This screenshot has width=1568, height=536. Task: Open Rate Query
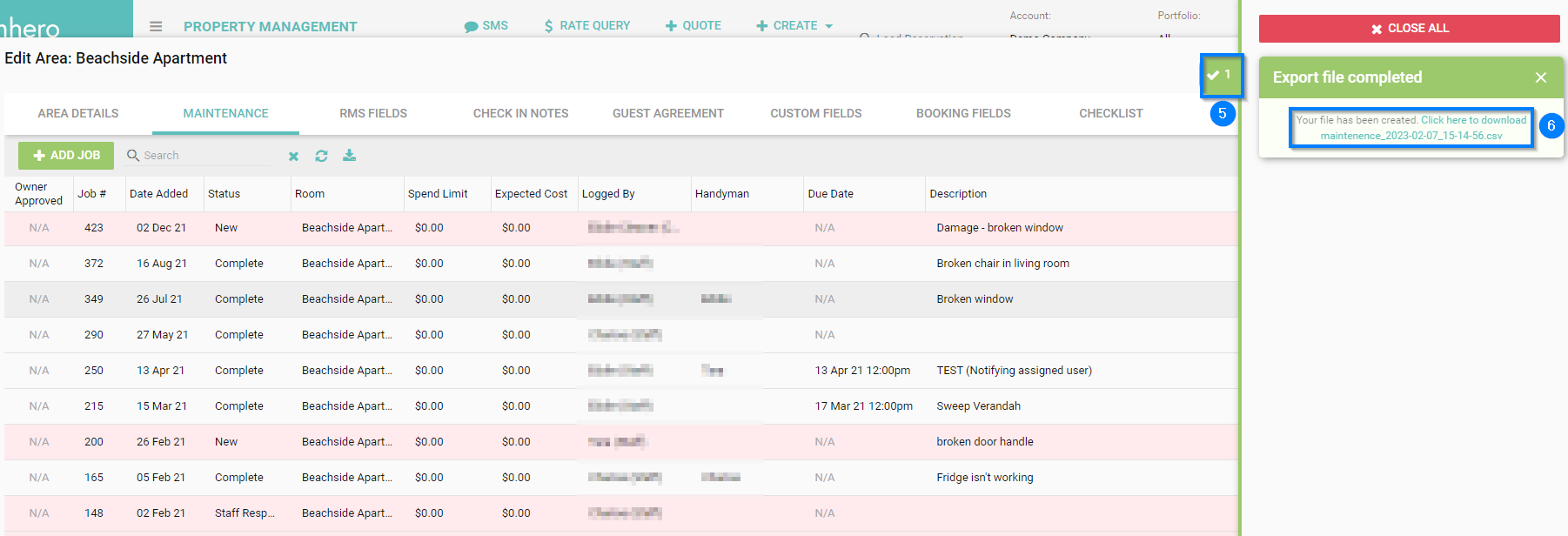click(x=586, y=26)
